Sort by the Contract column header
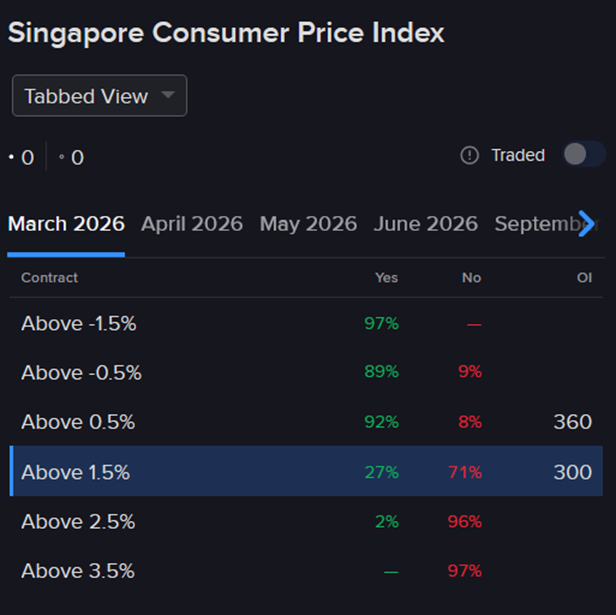The height and width of the screenshot is (615, 616). (x=49, y=277)
